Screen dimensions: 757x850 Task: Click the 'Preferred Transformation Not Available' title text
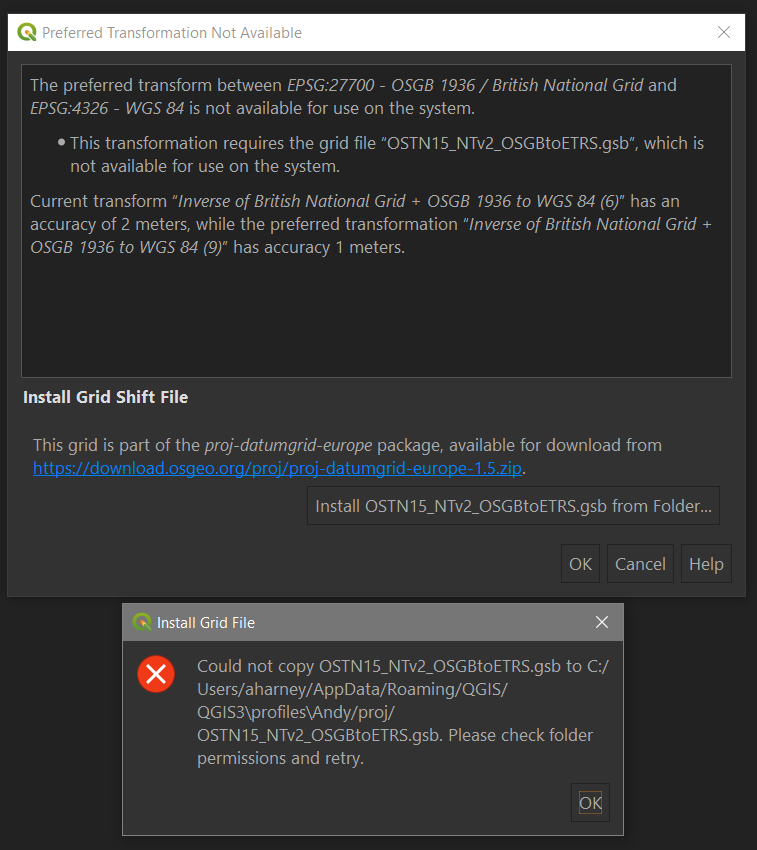(172, 33)
